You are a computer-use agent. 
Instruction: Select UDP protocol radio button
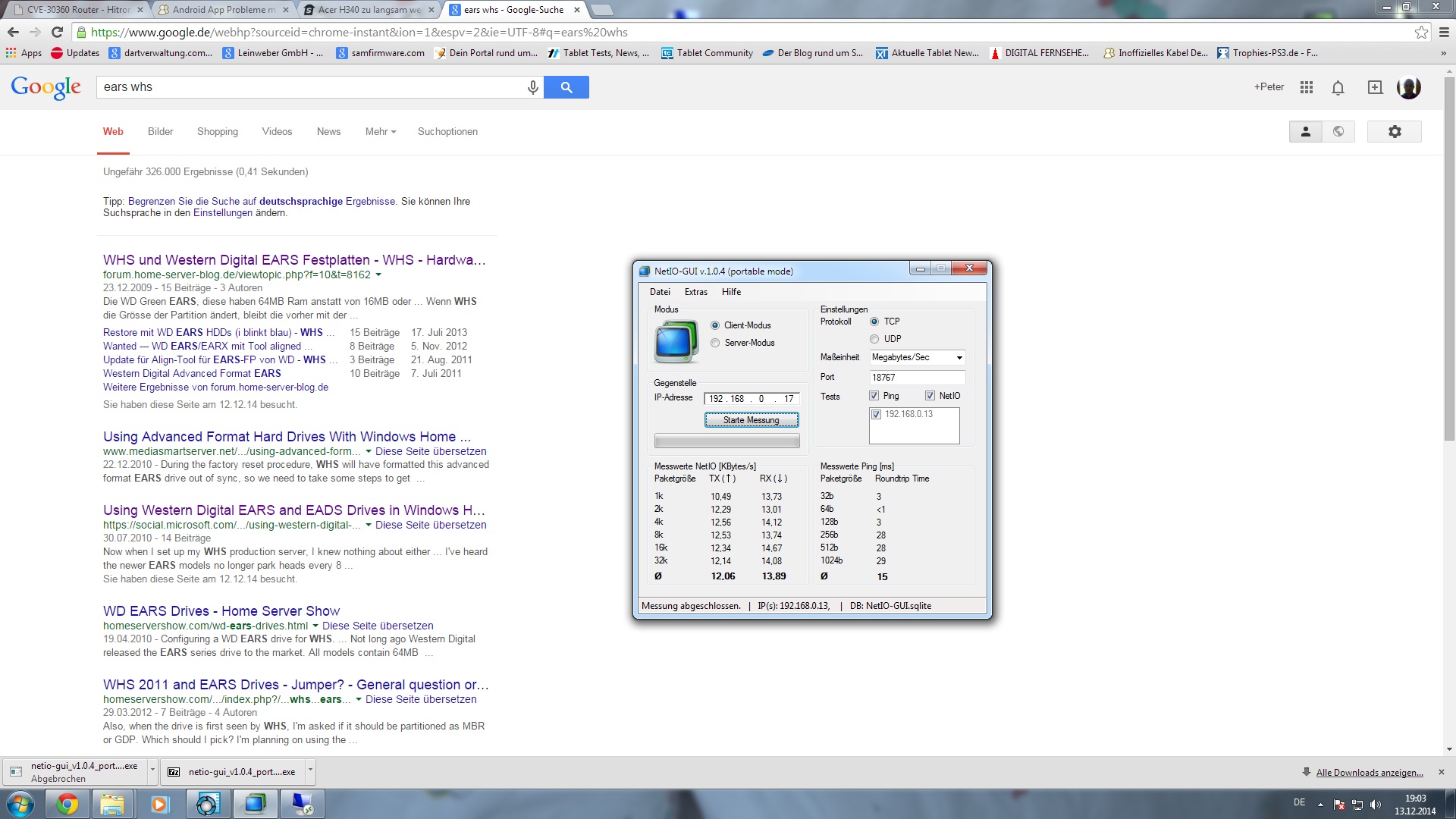coord(874,339)
